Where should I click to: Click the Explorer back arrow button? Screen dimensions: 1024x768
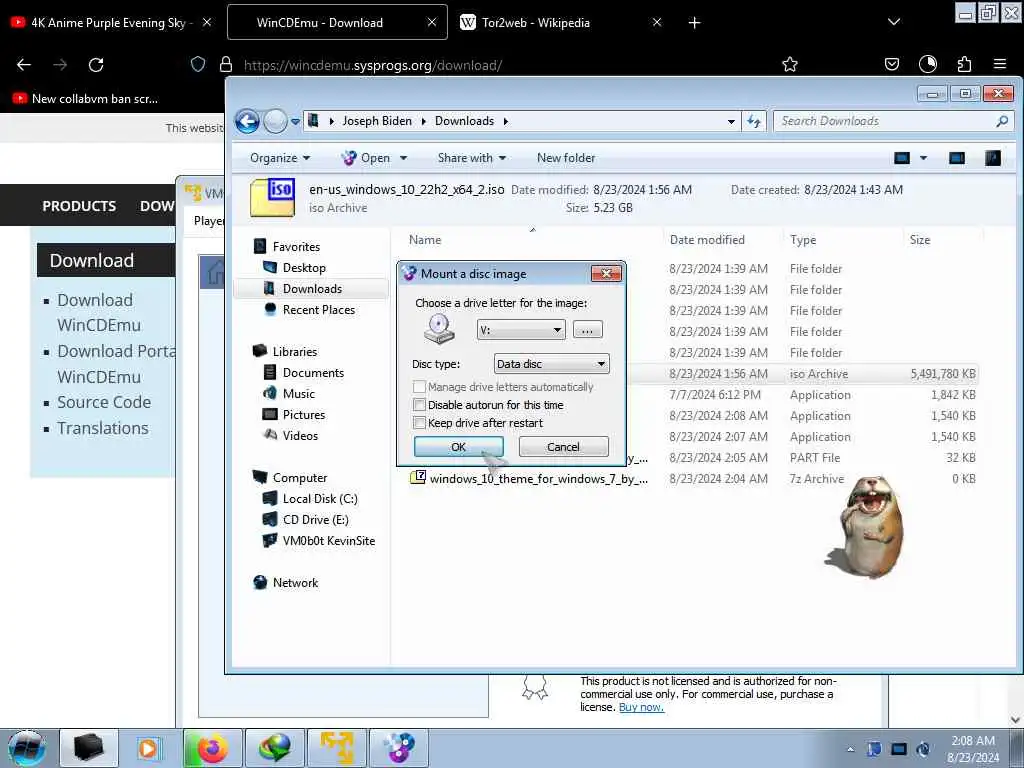tap(247, 121)
